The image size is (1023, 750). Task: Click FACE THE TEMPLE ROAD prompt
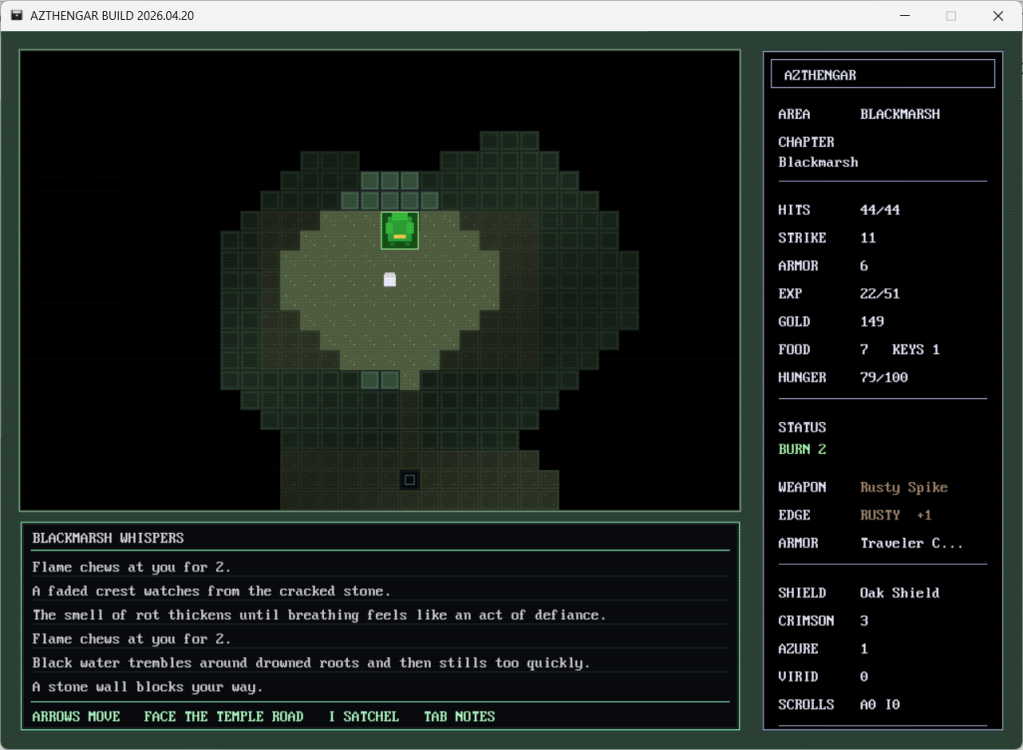click(223, 716)
